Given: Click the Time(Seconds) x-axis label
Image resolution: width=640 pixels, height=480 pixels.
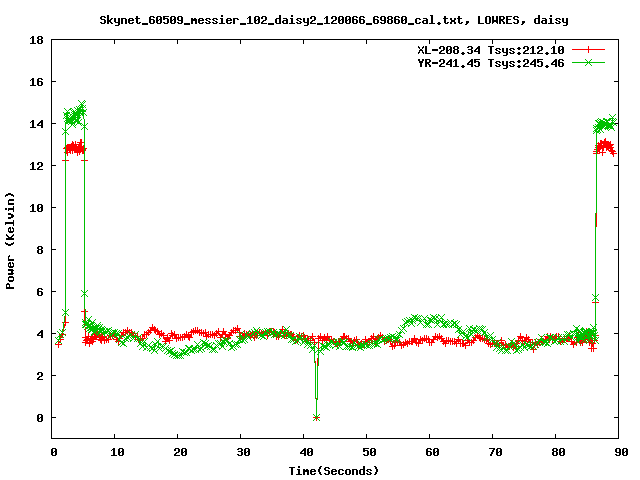Looking at the screenshot, I should coord(334,471).
